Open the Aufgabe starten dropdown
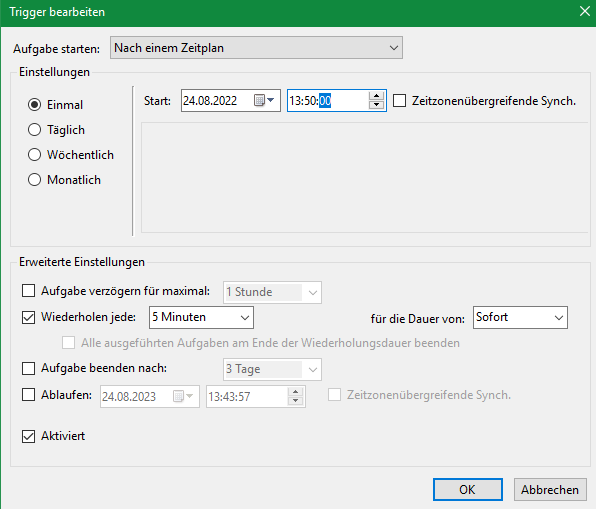The image size is (596, 509). point(256,48)
